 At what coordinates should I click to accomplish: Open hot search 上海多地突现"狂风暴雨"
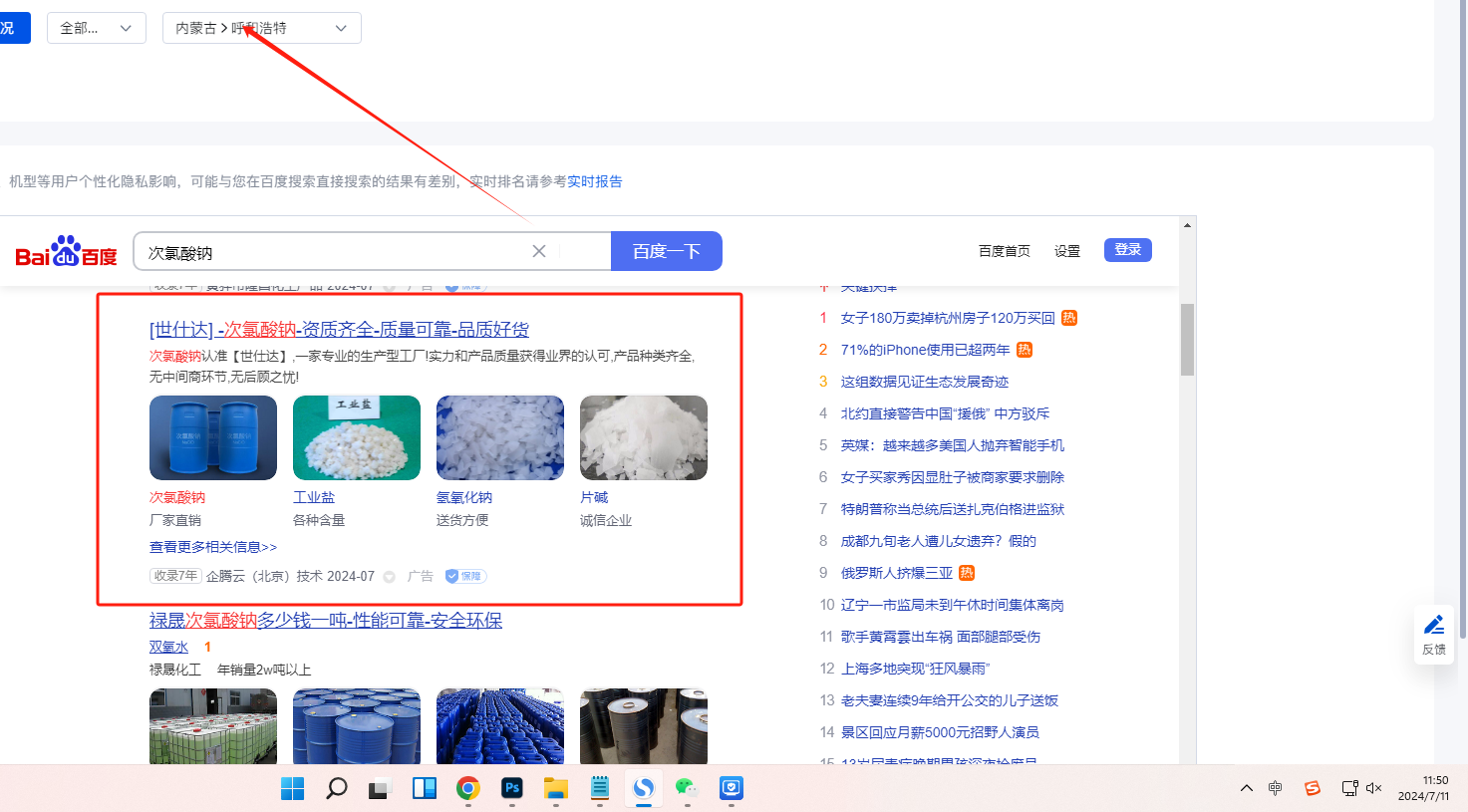[x=915, y=669]
